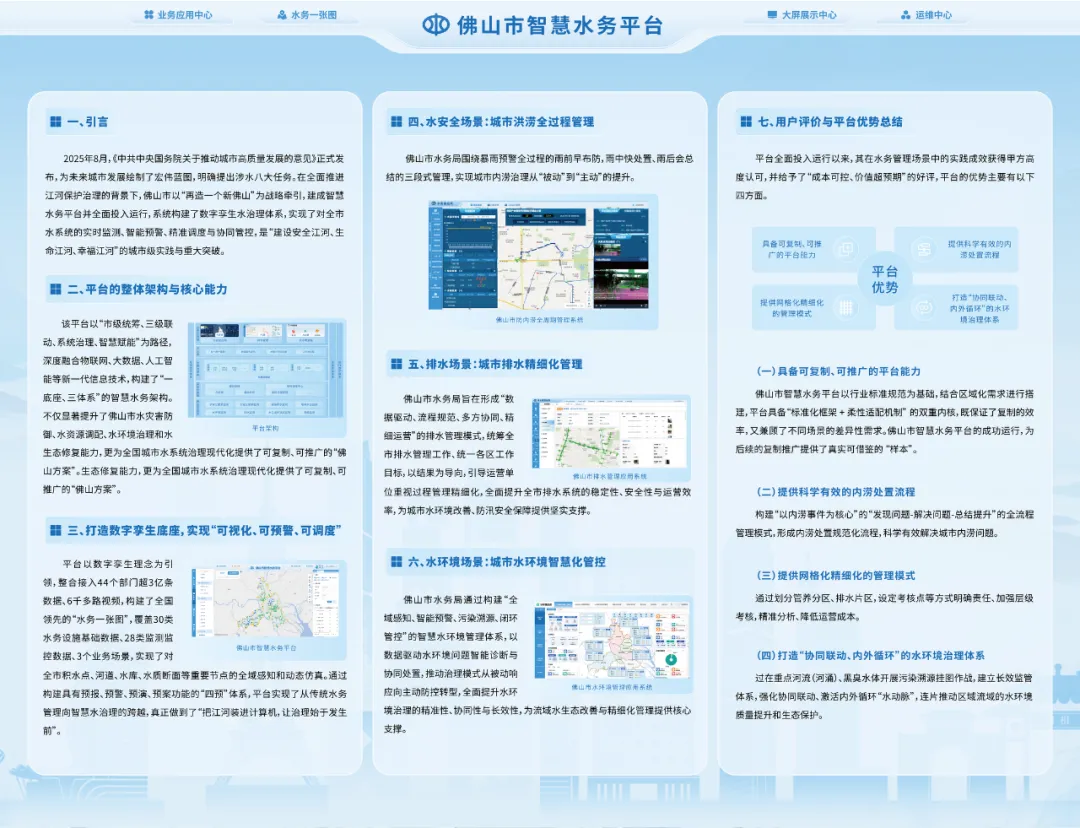Viewport: 1080px width, 828px height.
Task: Click the icon beside 运维中心
Action: (x=905, y=16)
